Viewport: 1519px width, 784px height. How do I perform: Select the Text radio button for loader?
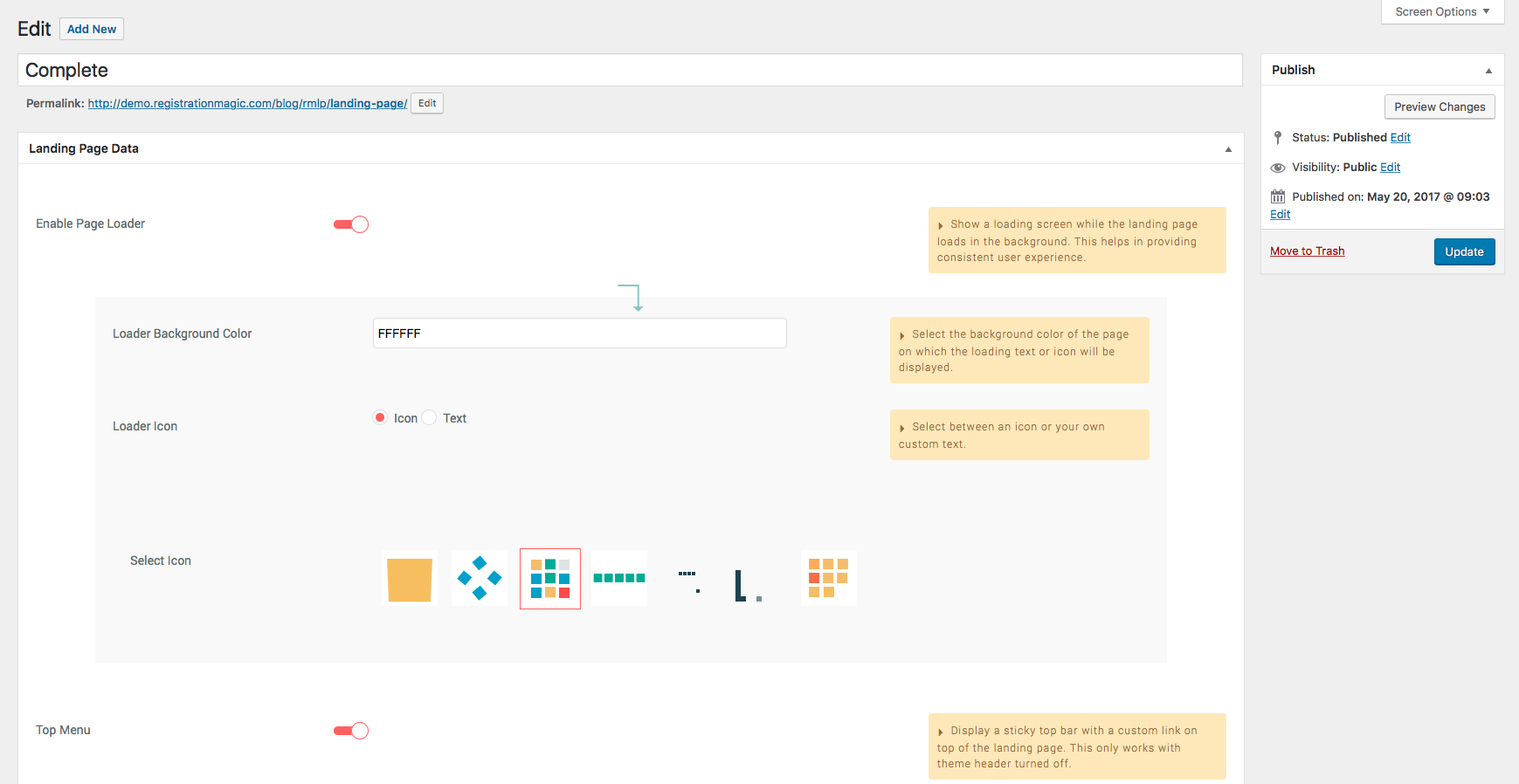click(430, 418)
